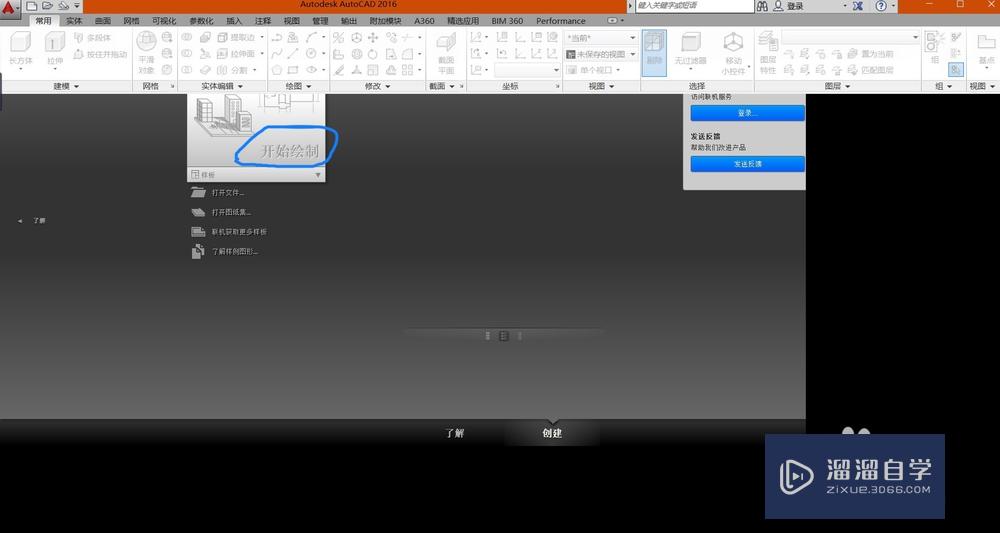Image resolution: width=1000 pixels, height=533 pixels.
Task: Switch to the 常用 ribbon tab
Action: 43,20
